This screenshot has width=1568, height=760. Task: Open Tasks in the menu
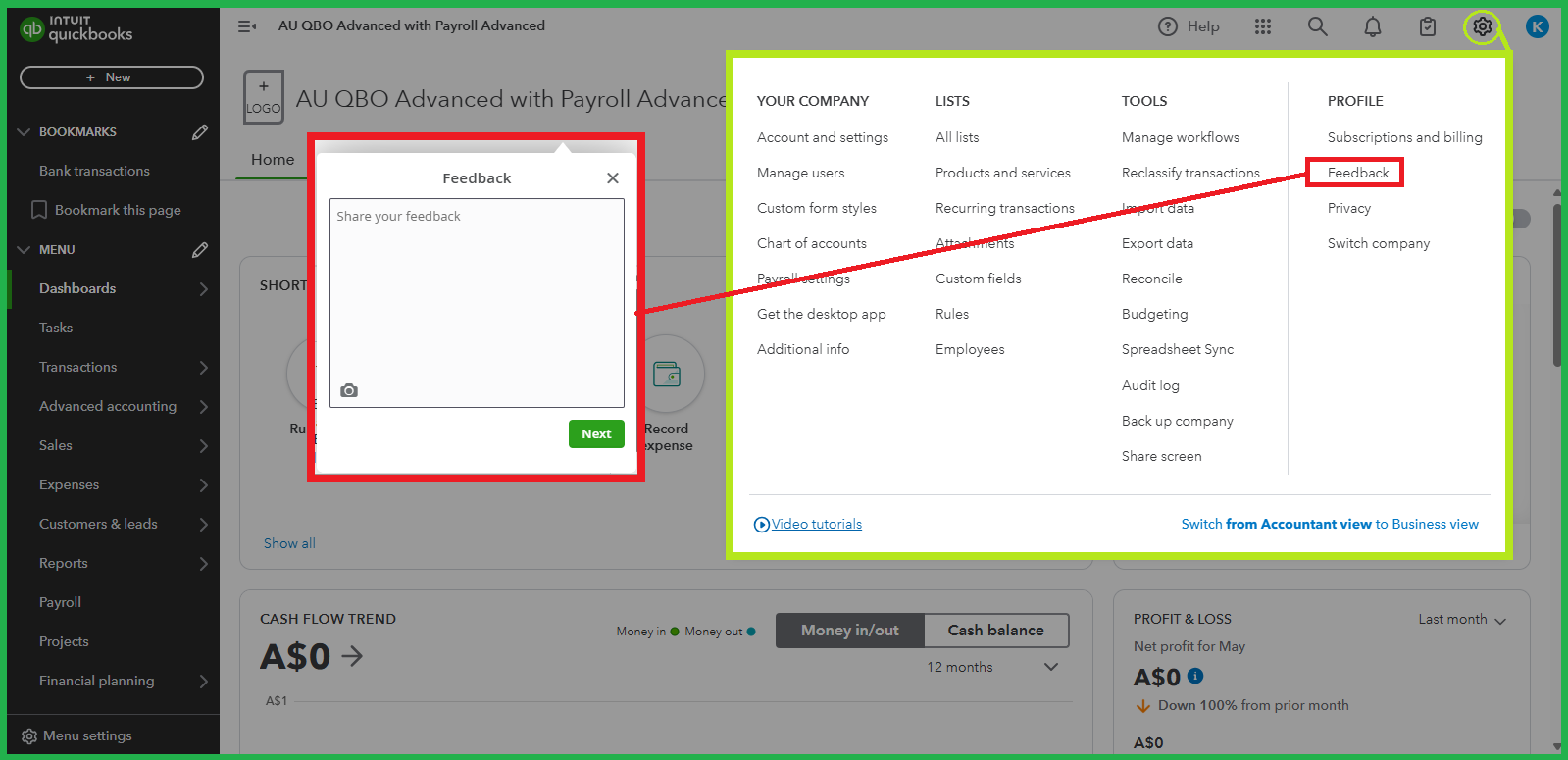click(x=56, y=328)
